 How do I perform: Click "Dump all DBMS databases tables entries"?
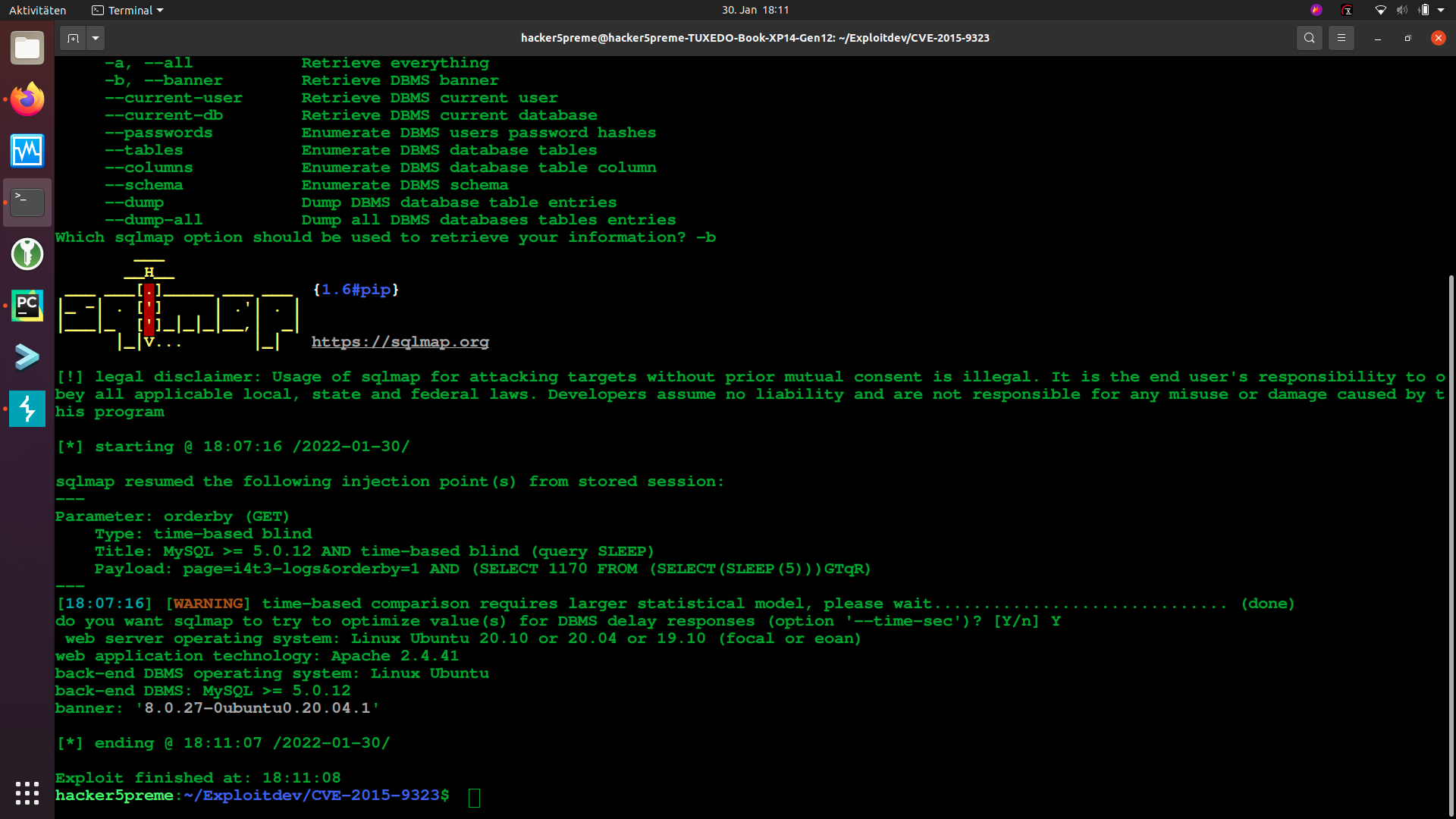[488, 220]
